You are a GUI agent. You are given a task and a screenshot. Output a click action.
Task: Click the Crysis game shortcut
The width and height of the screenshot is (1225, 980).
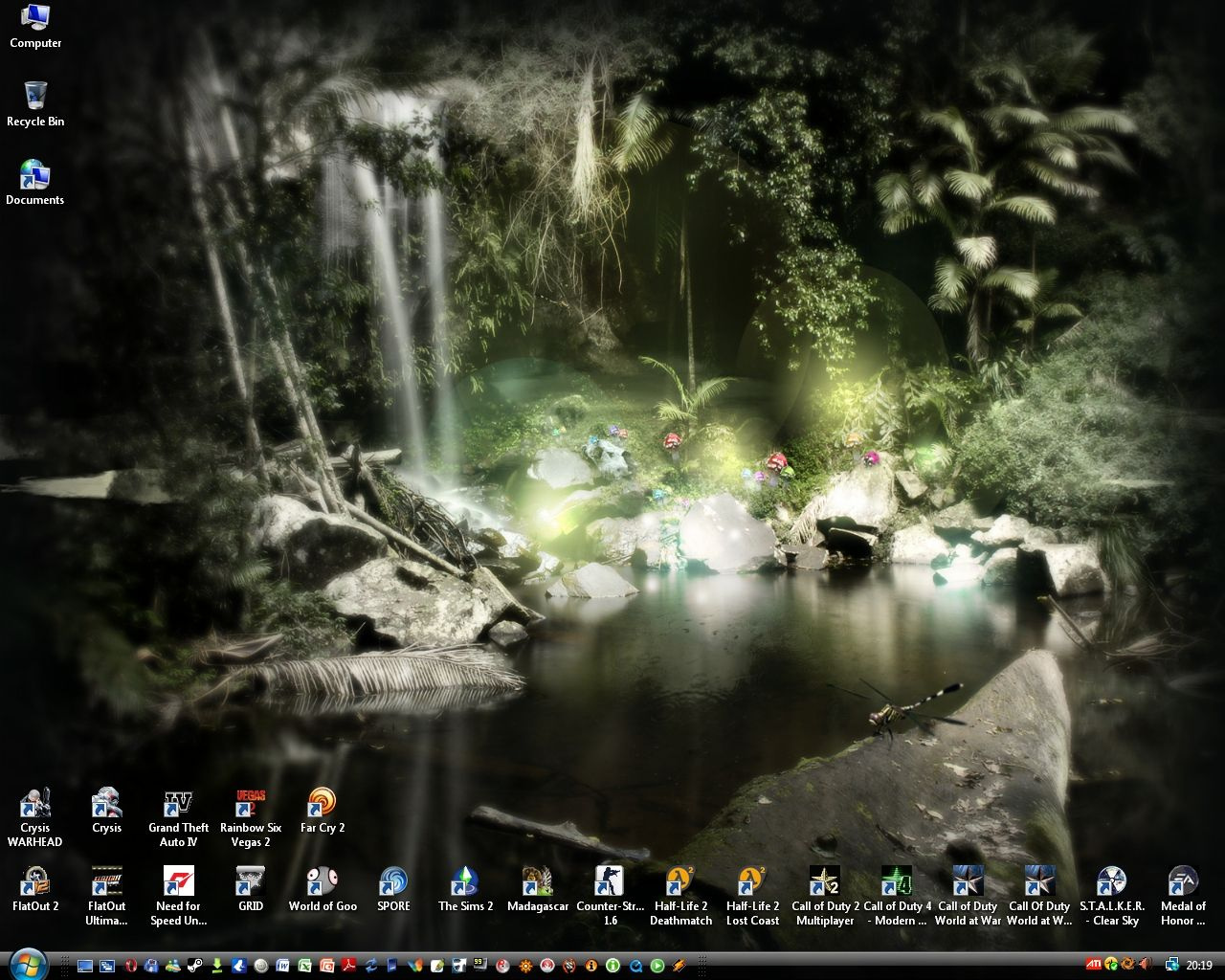click(x=107, y=812)
